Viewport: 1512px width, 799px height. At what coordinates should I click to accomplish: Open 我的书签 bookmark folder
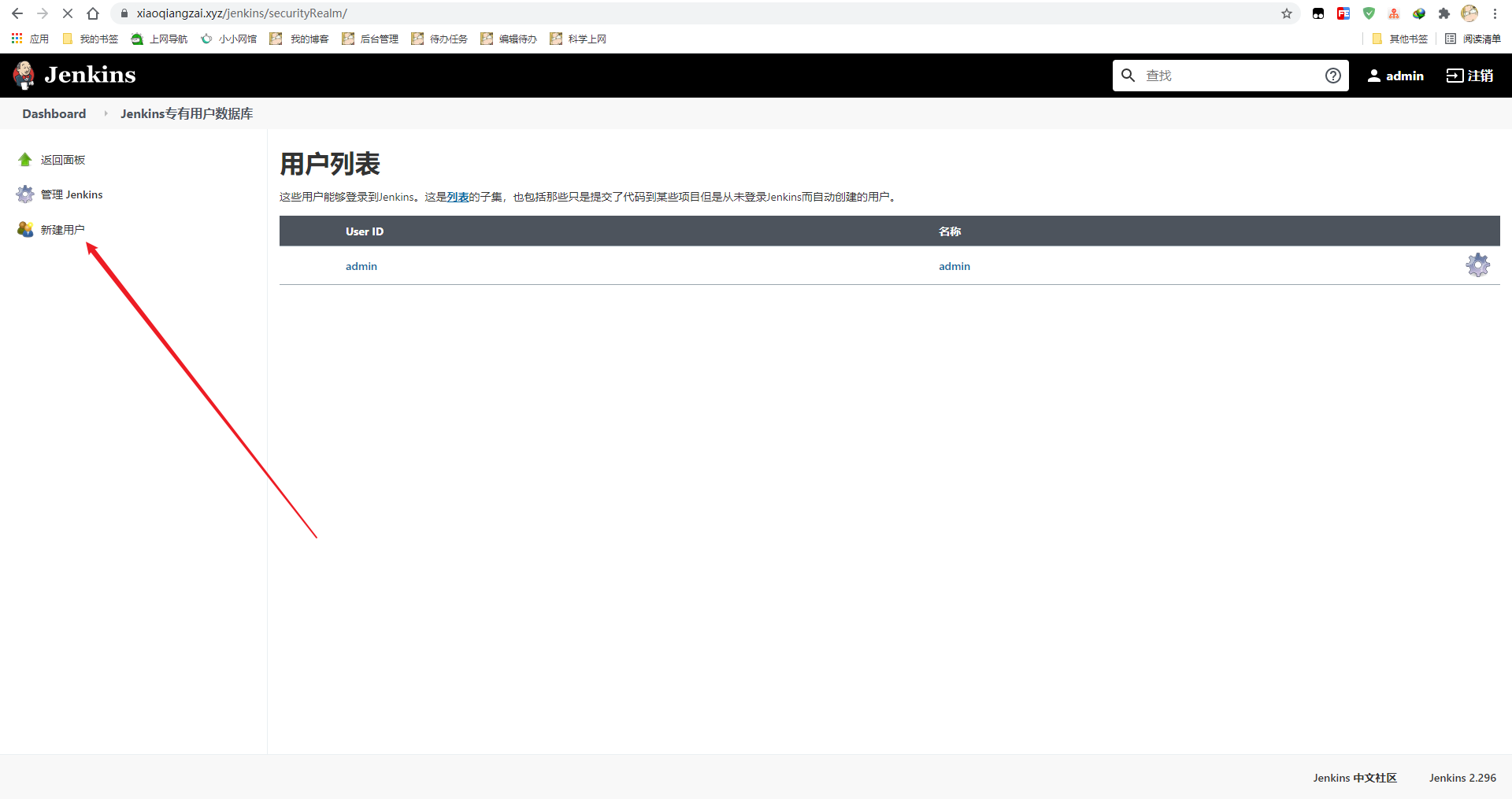(x=90, y=39)
